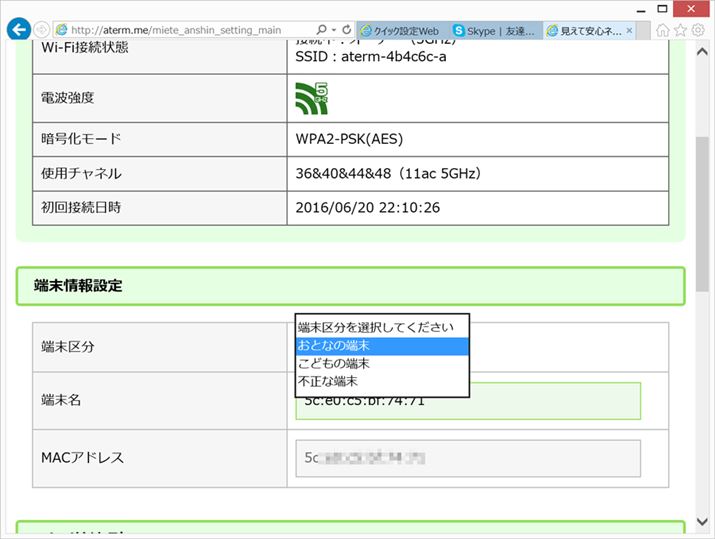This screenshot has height=539, width=715.
Task: Refresh the page with the reload icon
Action: pyautogui.click(x=347, y=30)
